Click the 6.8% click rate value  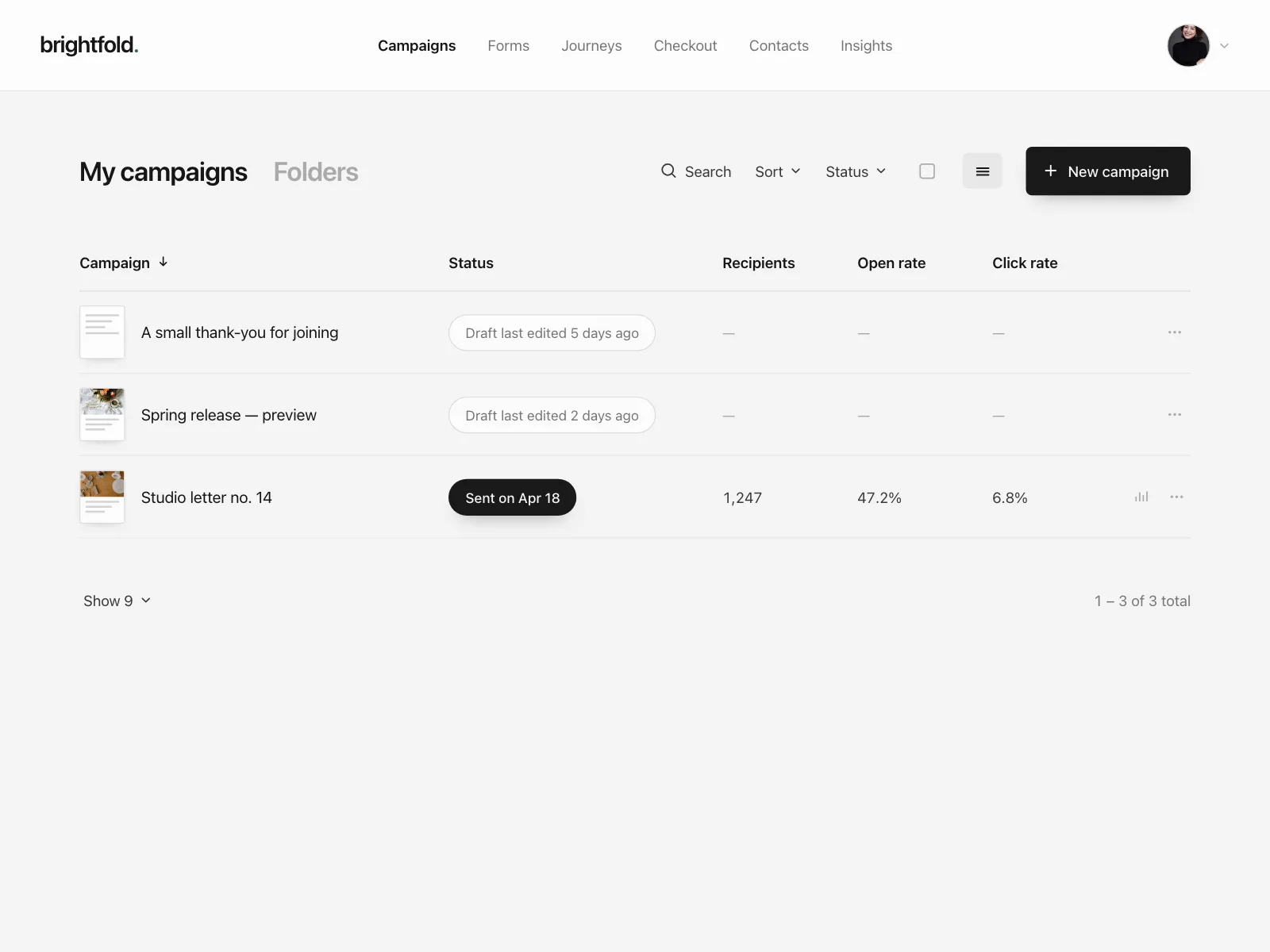click(x=1010, y=497)
